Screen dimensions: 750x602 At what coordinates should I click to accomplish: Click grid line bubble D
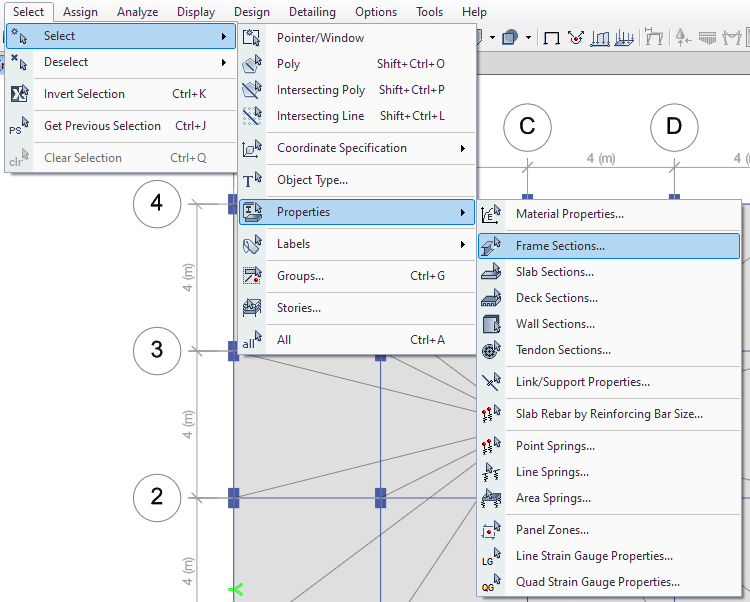(674, 127)
